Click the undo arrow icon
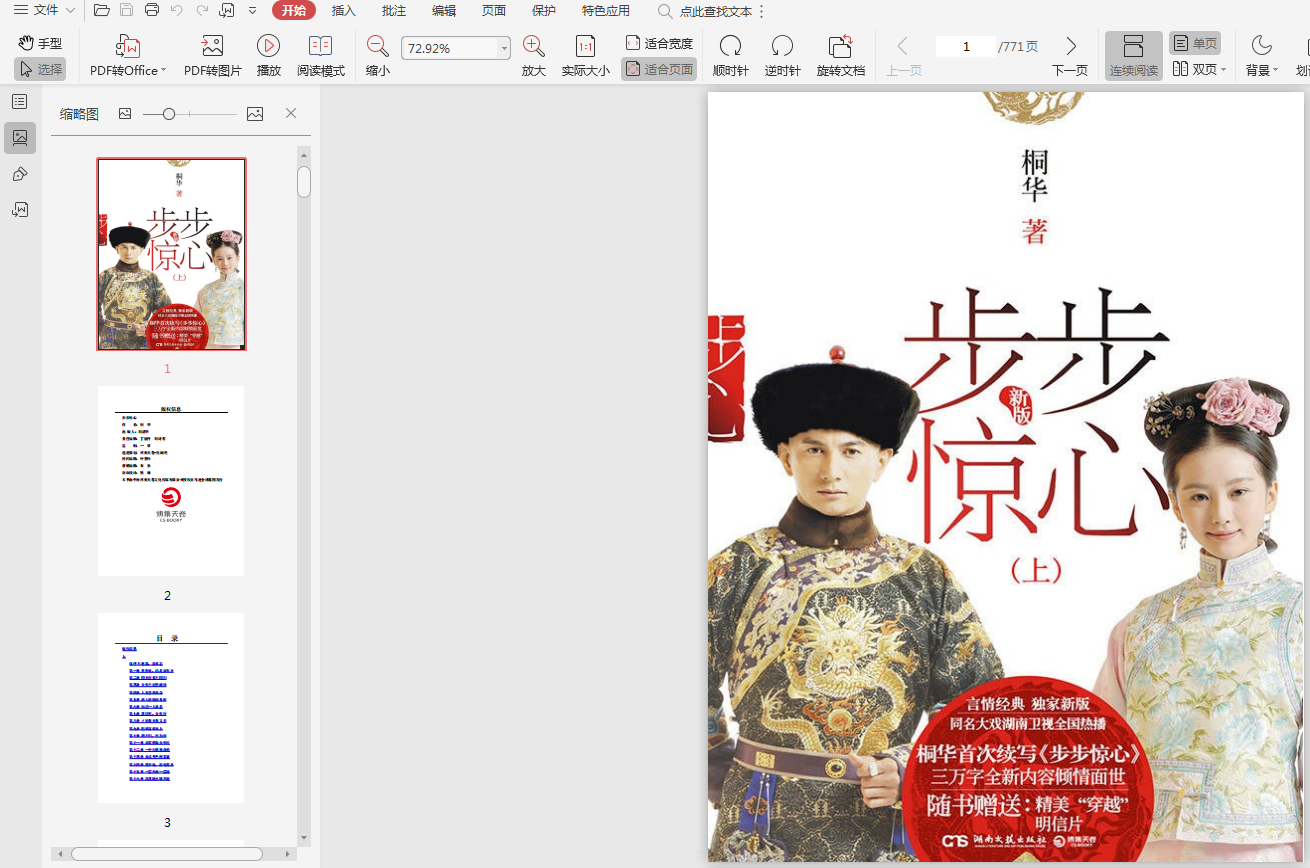Image resolution: width=1310 pixels, height=868 pixels. tap(177, 11)
